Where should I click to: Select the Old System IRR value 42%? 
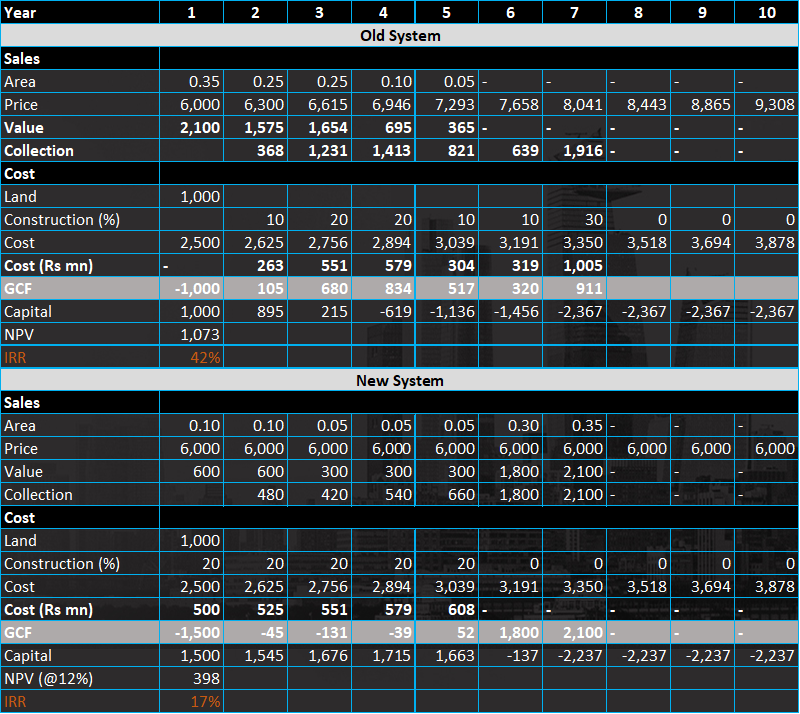click(205, 357)
